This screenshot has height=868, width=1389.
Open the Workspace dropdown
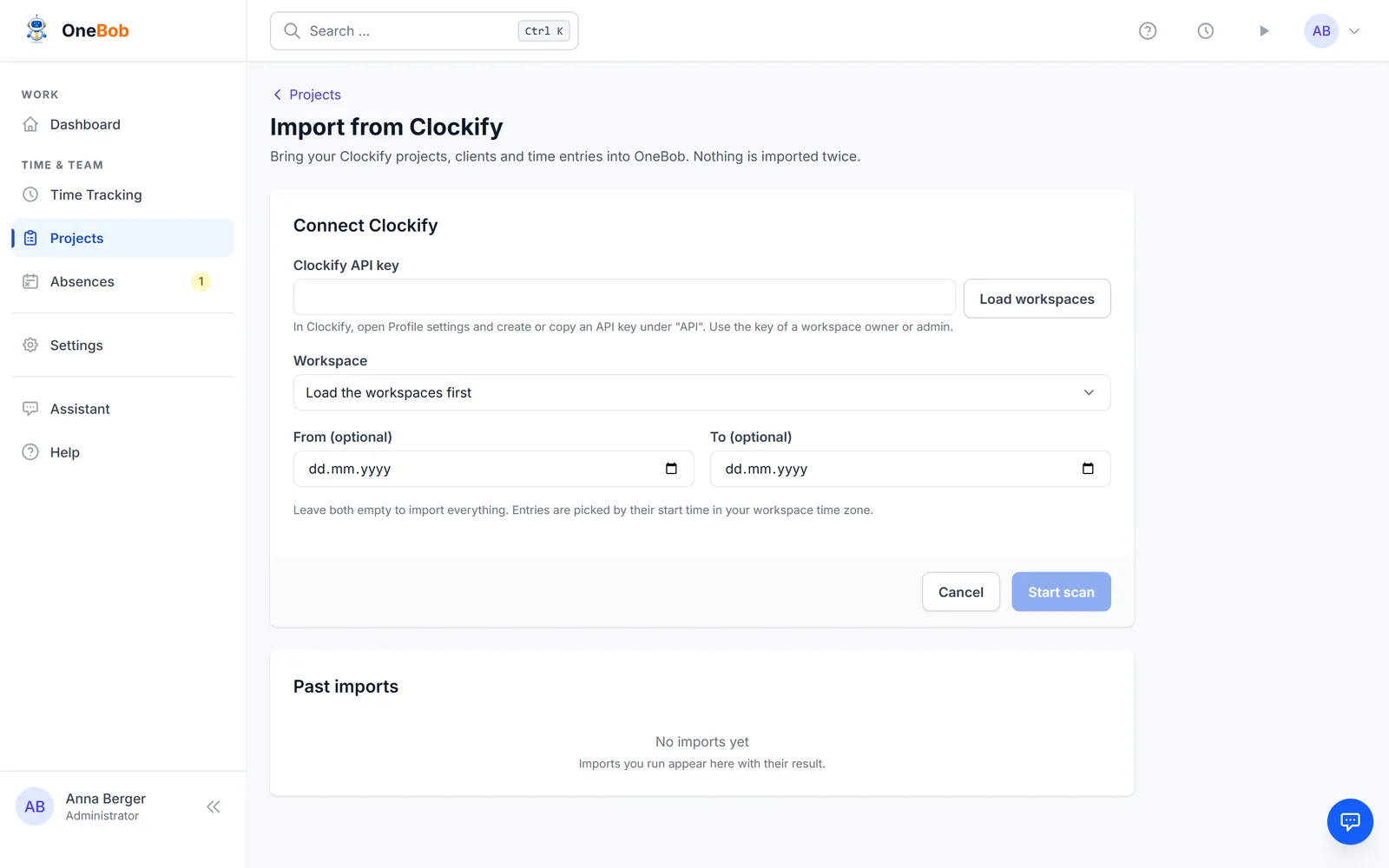[701, 392]
